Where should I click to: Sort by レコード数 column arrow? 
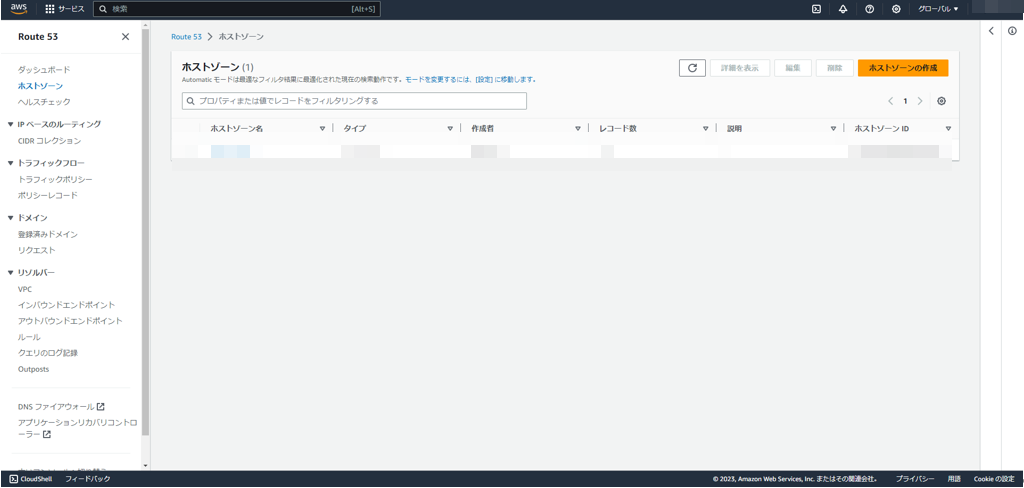point(705,129)
